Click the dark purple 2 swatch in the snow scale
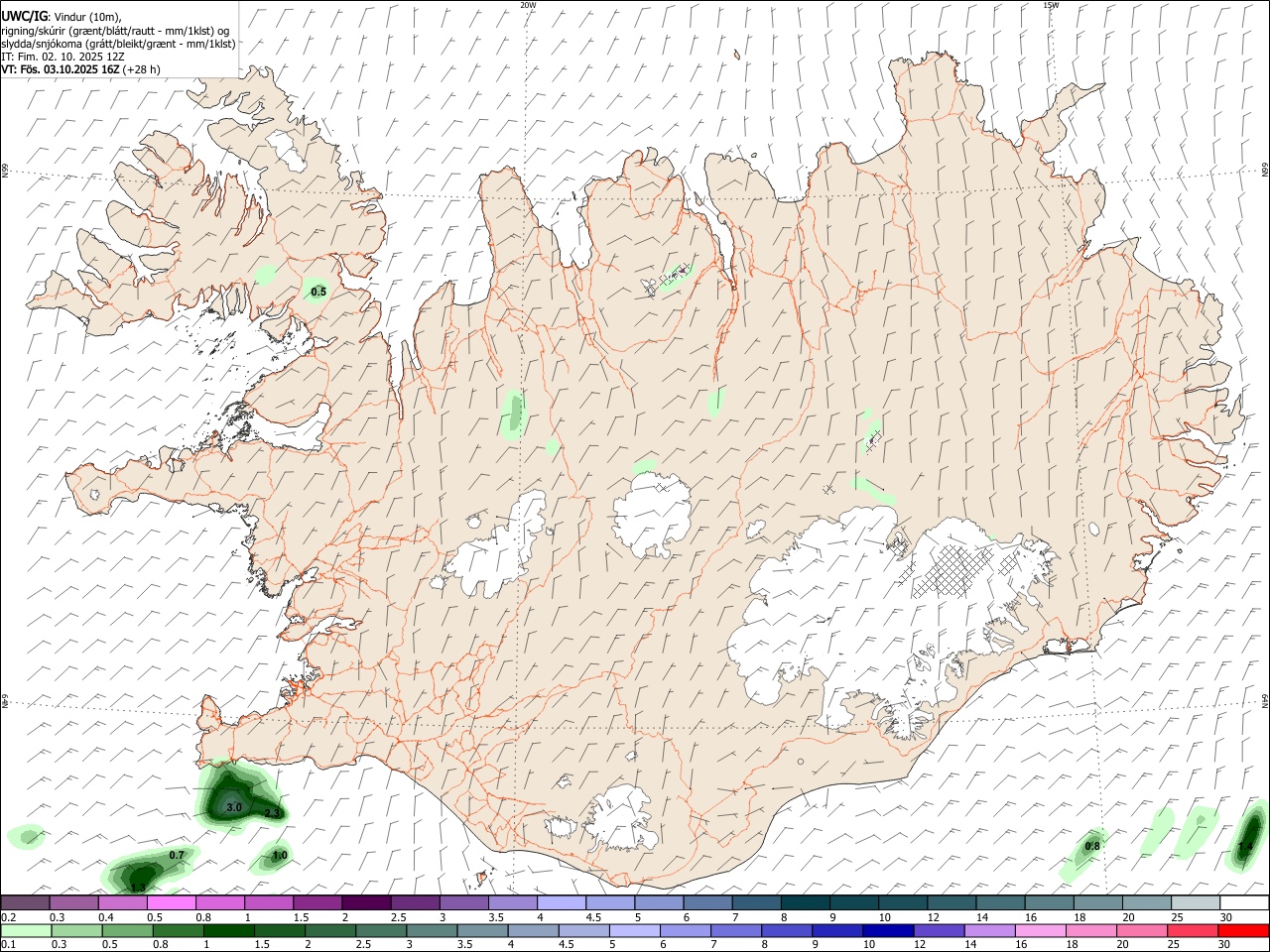The image size is (1270, 952). pyautogui.click(x=365, y=902)
